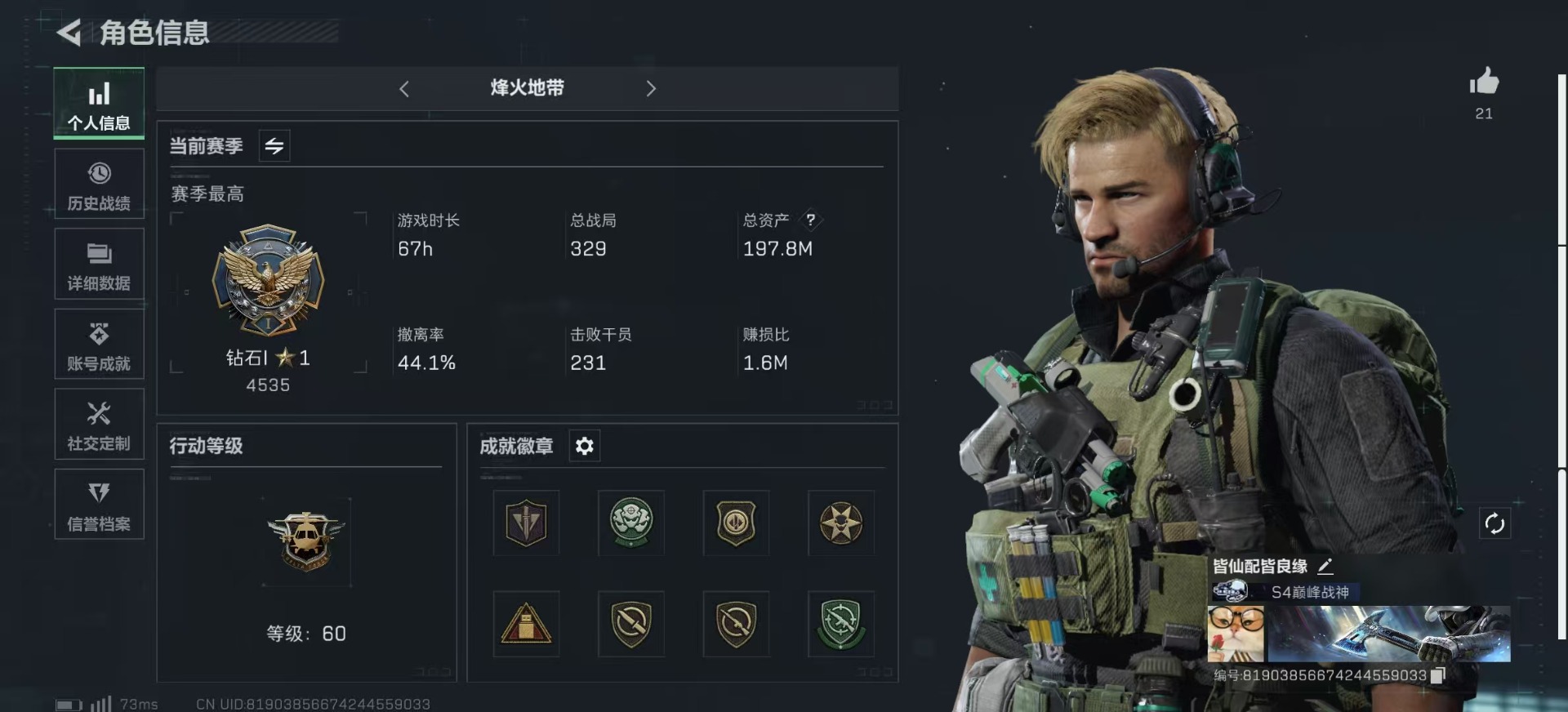Open 信誉档案 reputation section
The height and width of the screenshot is (712, 1568).
[99, 505]
